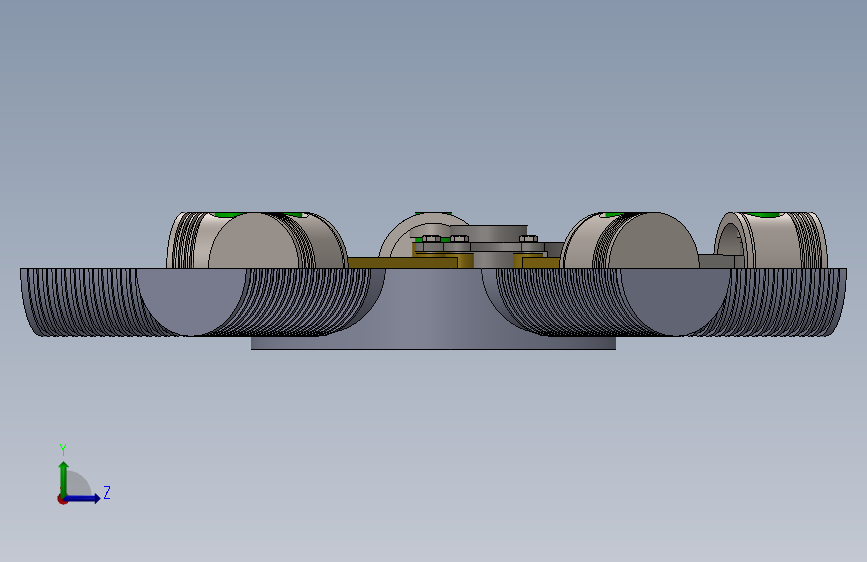This screenshot has width=867, height=562.
Task: Select the flat front face of the leftmost roller
Action: tap(254, 241)
